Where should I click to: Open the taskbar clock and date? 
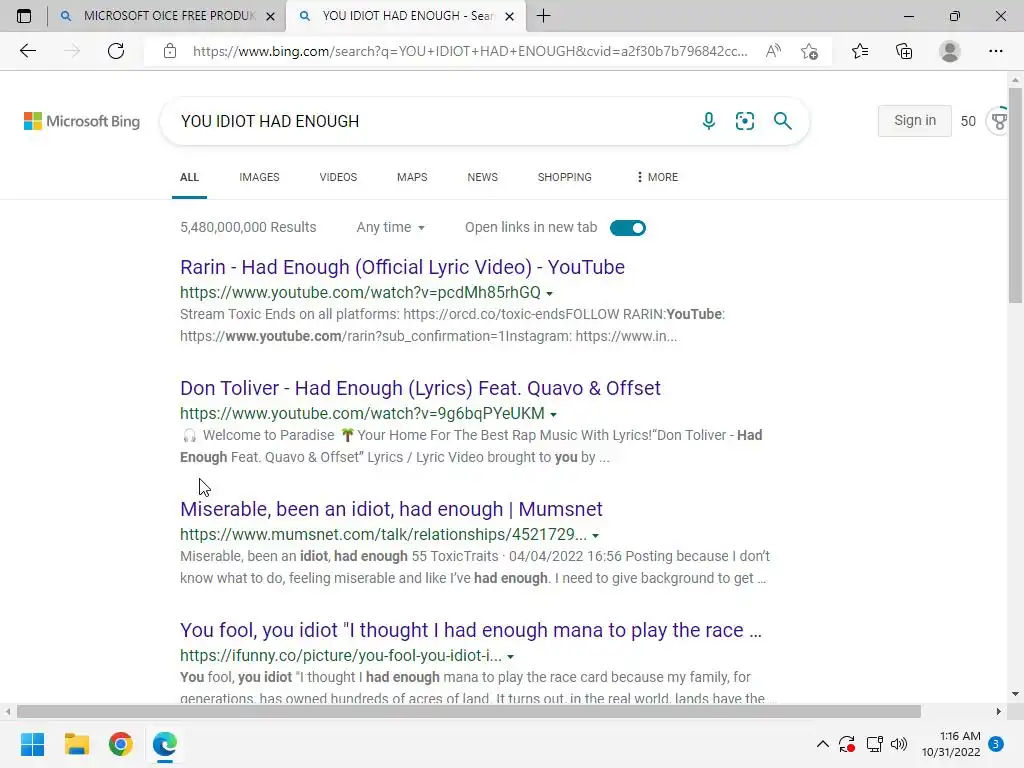point(951,744)
